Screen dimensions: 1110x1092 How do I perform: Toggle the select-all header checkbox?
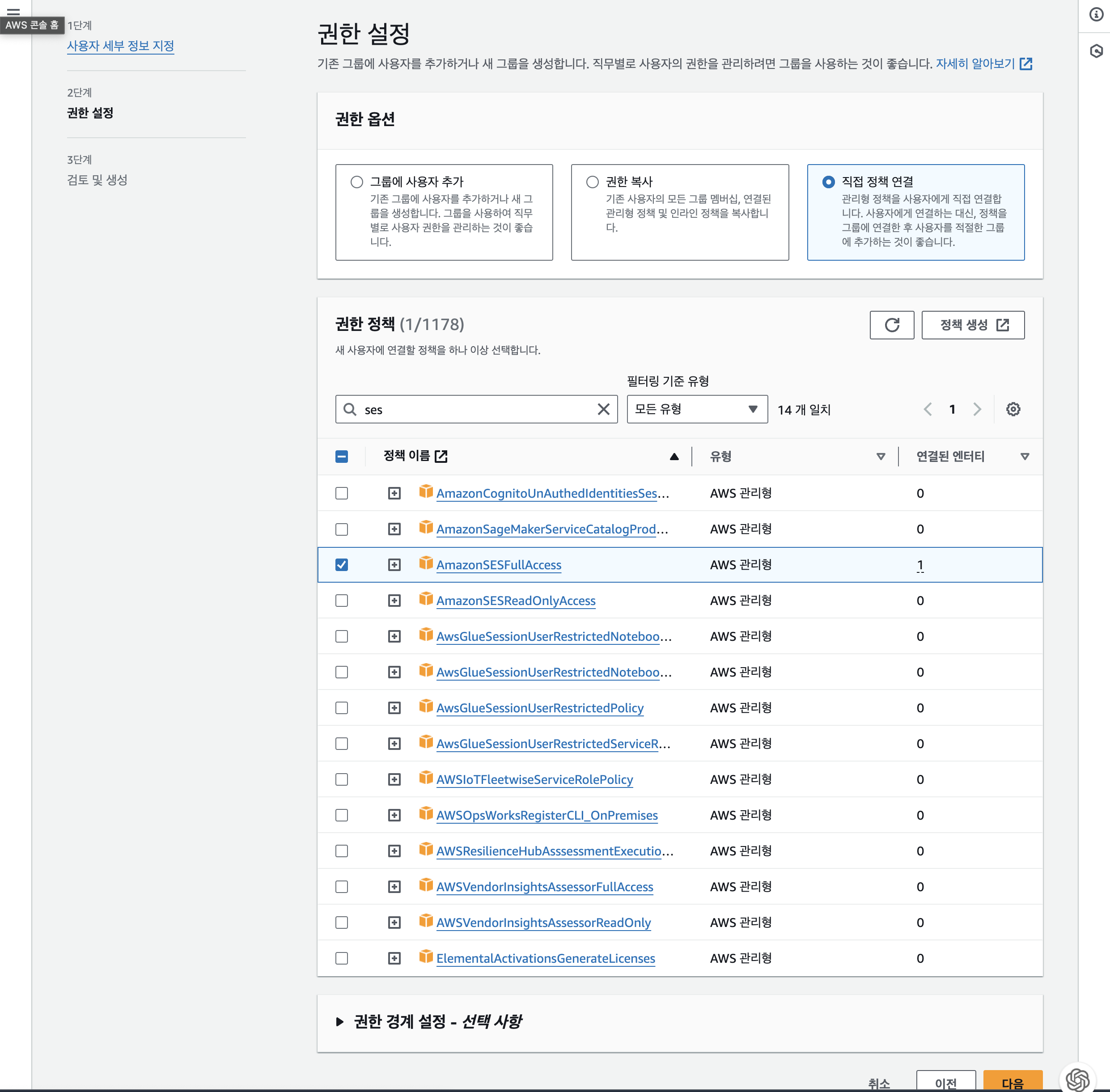point(341,457)
